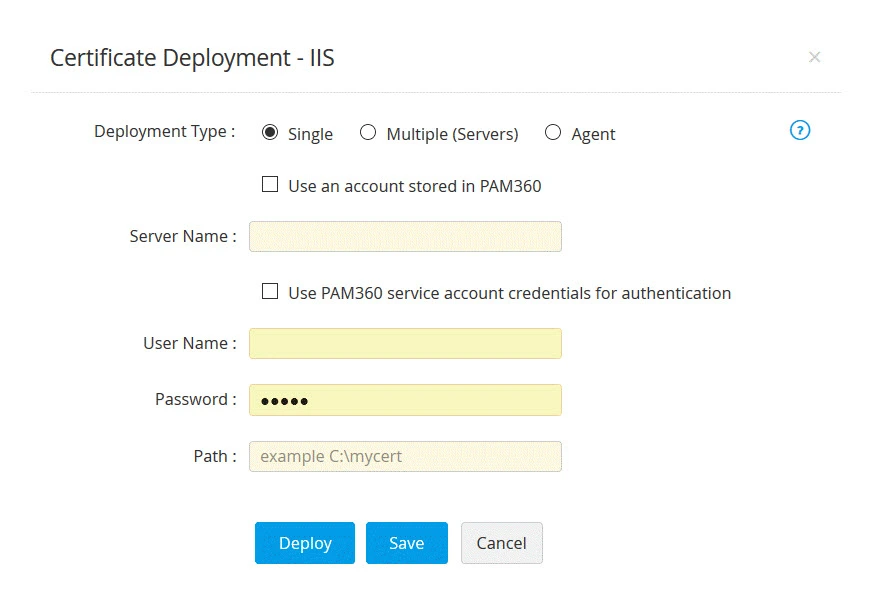
Task: Click inside the Server Name field
Action: (x=405, y=236)
